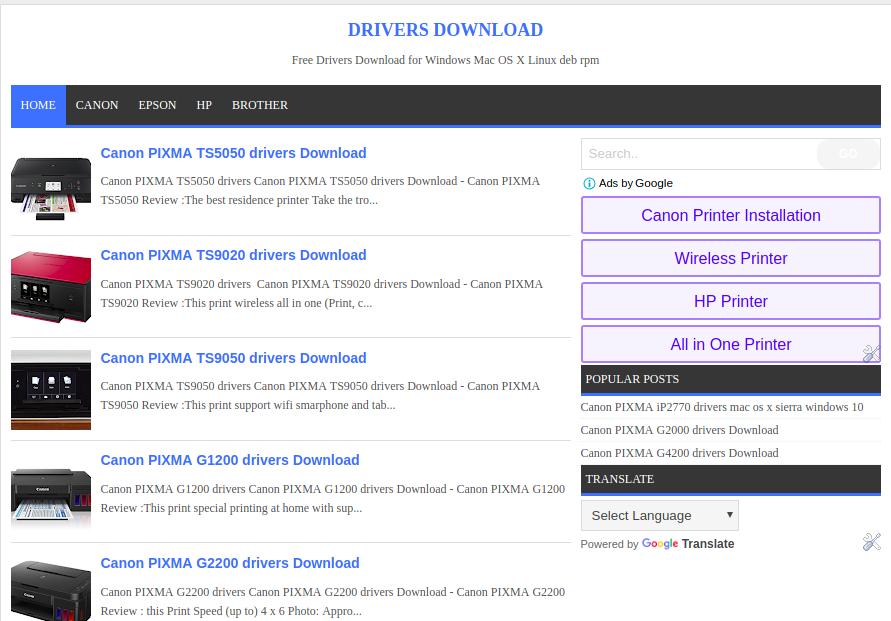Open the HP Printer ad link
This screenshot has width=891, height=621.
pos(731,301)
